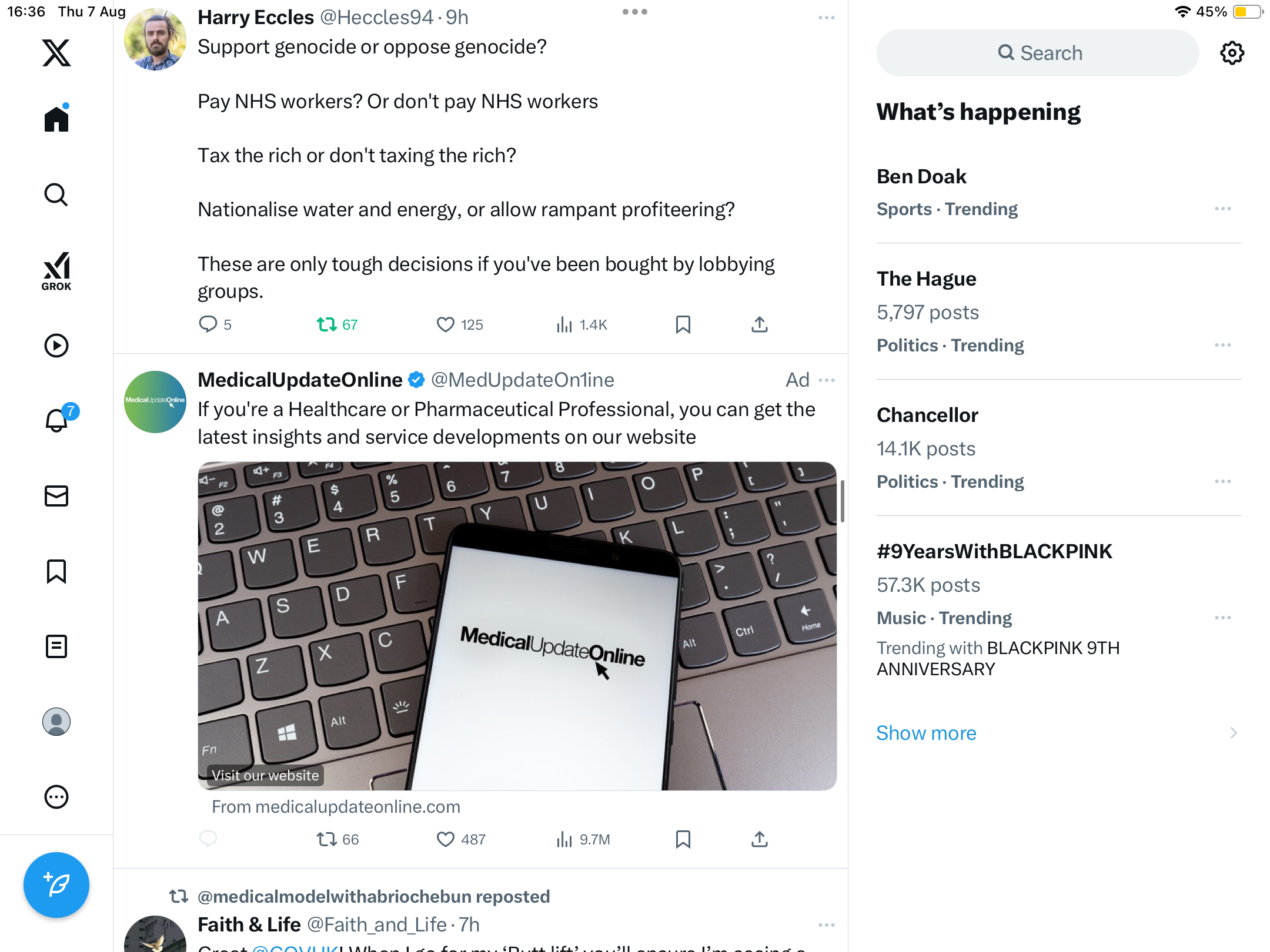Open more options for Ben Doak trend
Image resolution: width=1270 pixels, height=952 pixels.
[1222, 209]
